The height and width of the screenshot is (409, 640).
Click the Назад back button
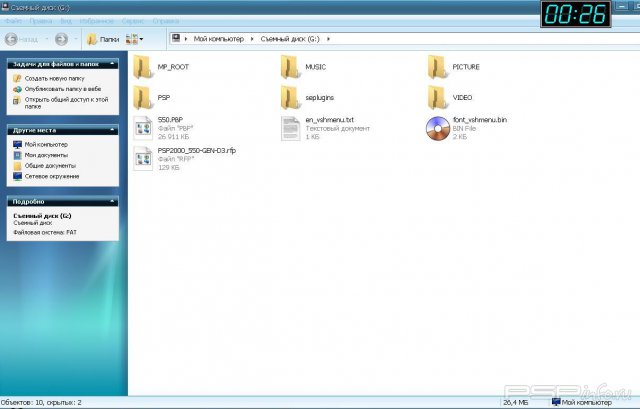coord(24,39)
